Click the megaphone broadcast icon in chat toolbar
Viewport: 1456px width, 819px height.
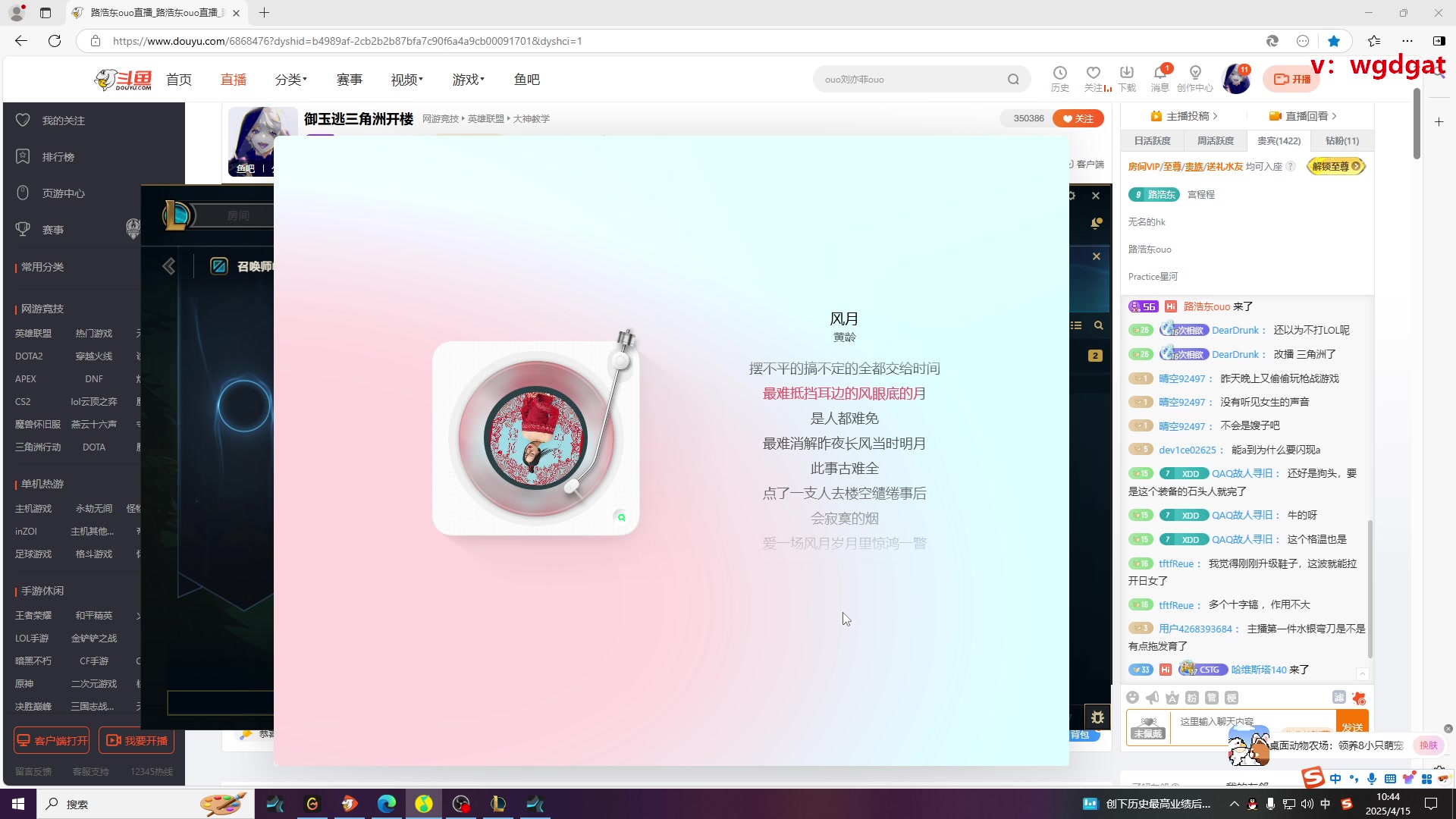(x=1153, y=698)
